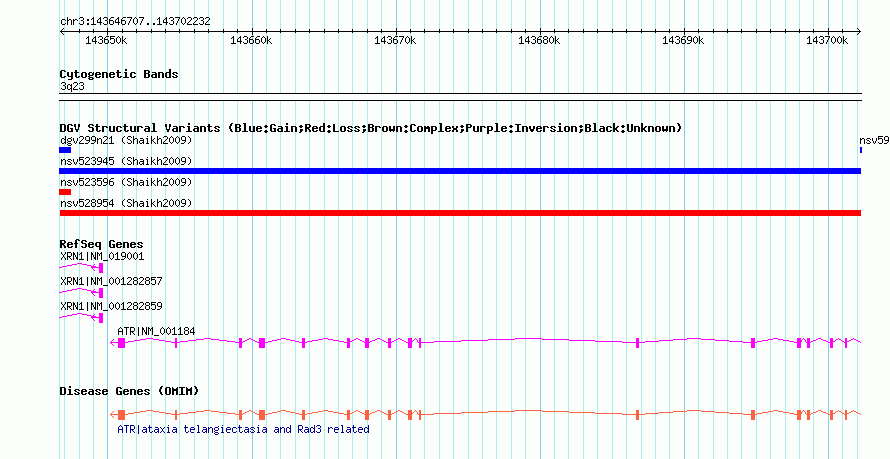Screen dimensions: 890x459
Task: Click the chr3:143646707..143702232 coordinate label
Action: pyautogui.click(x=135, y=22)
